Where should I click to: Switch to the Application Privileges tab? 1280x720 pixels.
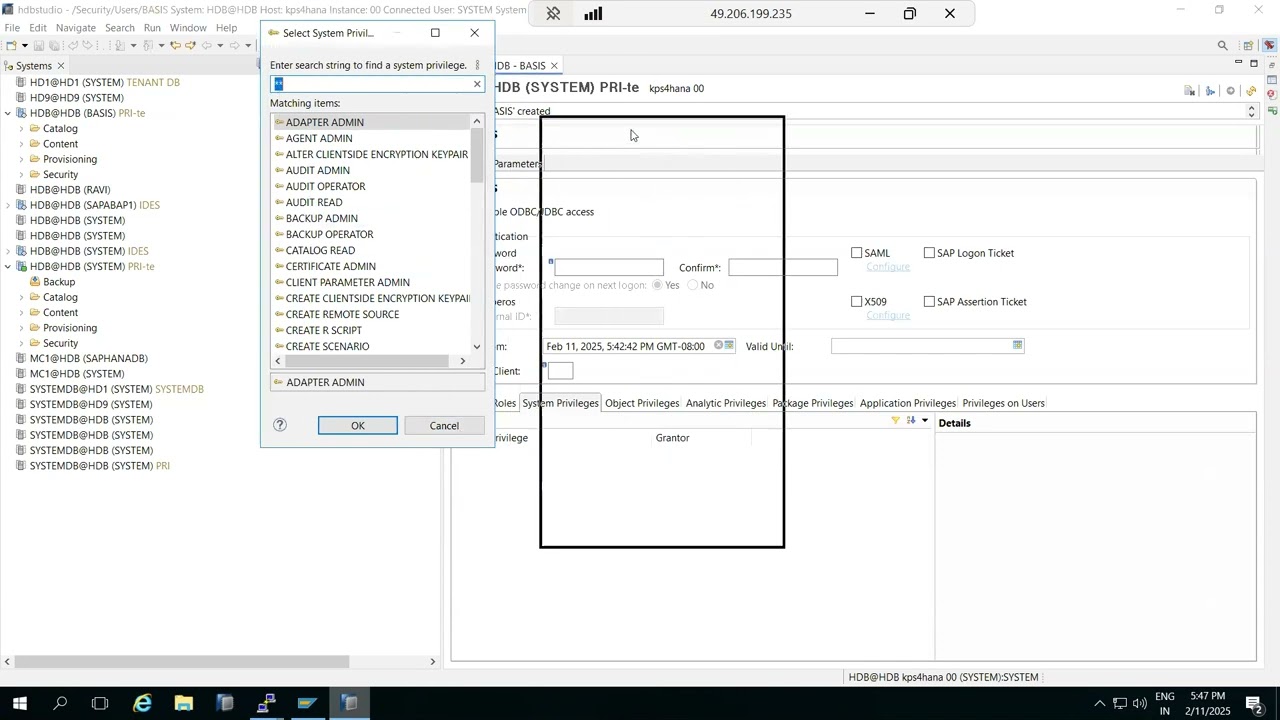[x=908, y=403]
